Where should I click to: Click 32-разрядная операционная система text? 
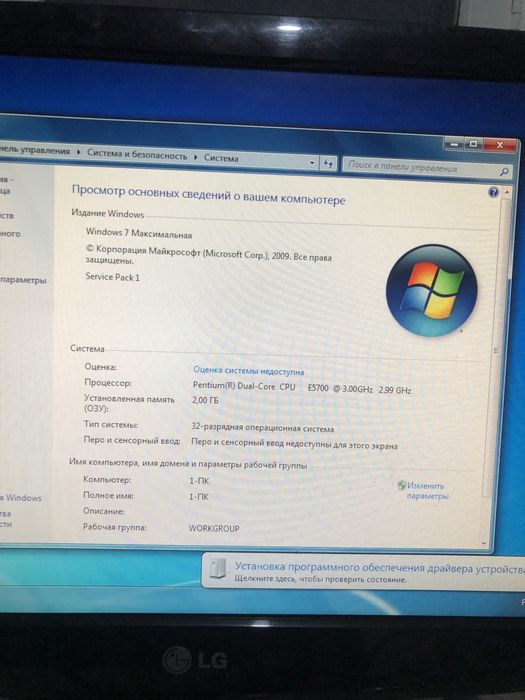(x=262, y=428)
